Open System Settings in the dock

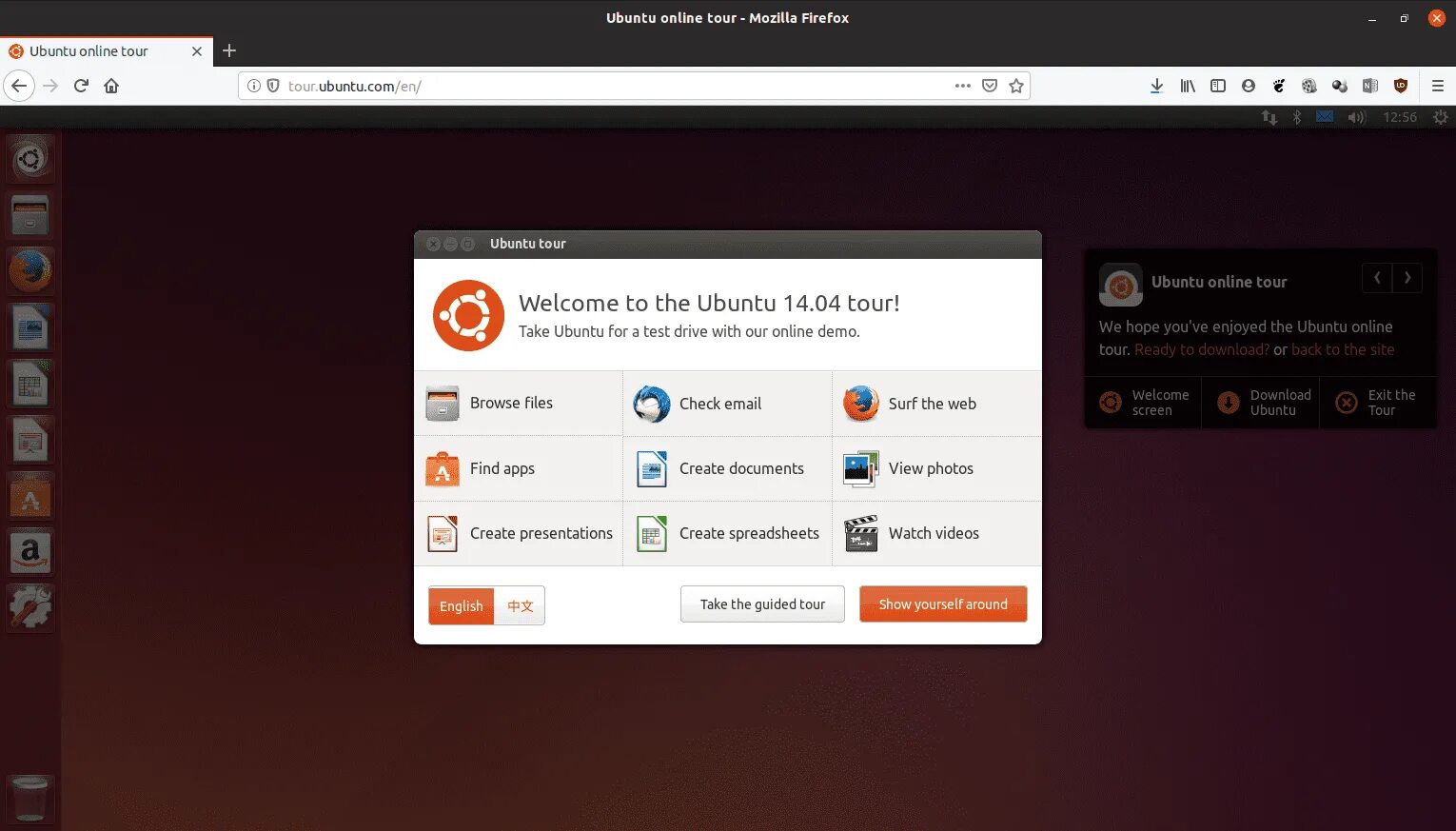click(x=30, y=607)
